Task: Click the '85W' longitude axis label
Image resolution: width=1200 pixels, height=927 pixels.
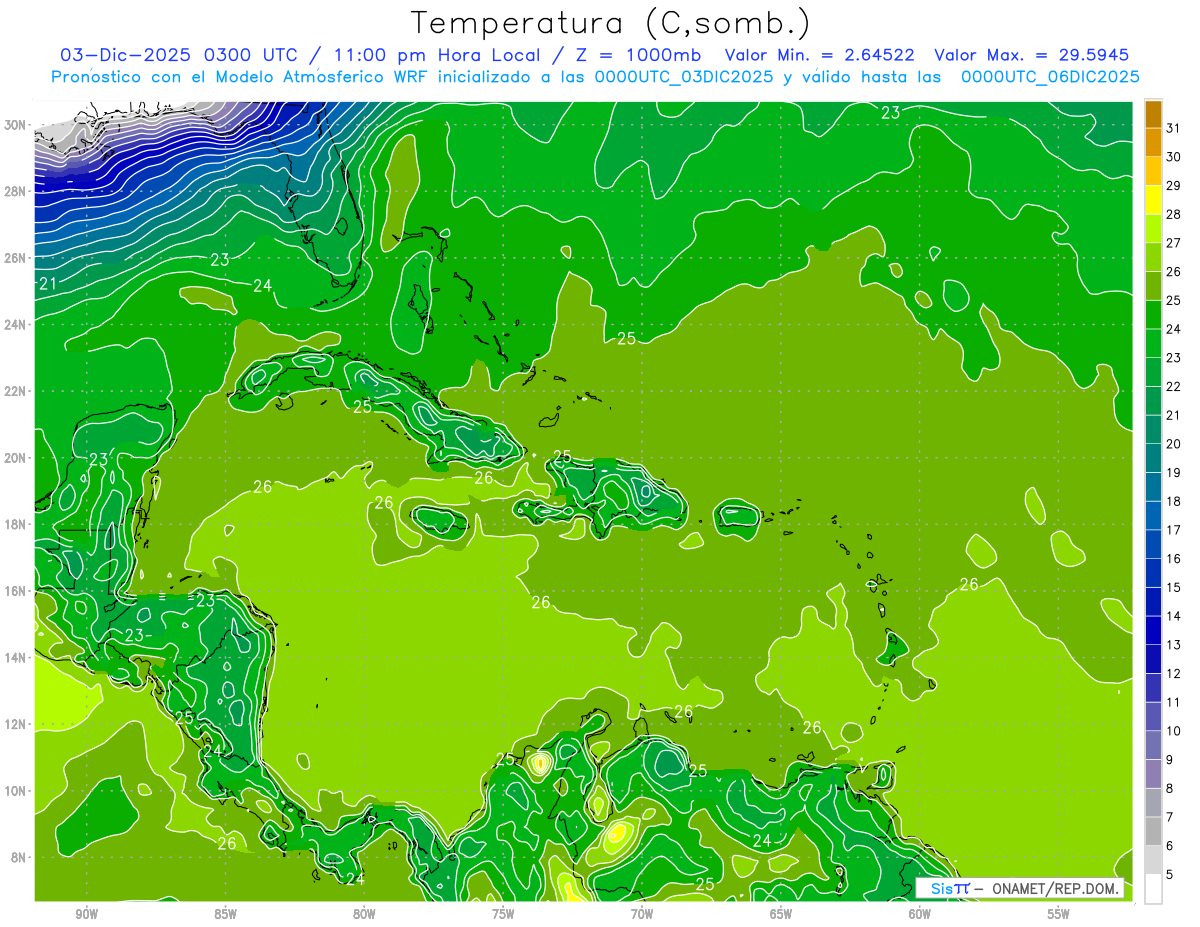Action: [x=225, y=914]
